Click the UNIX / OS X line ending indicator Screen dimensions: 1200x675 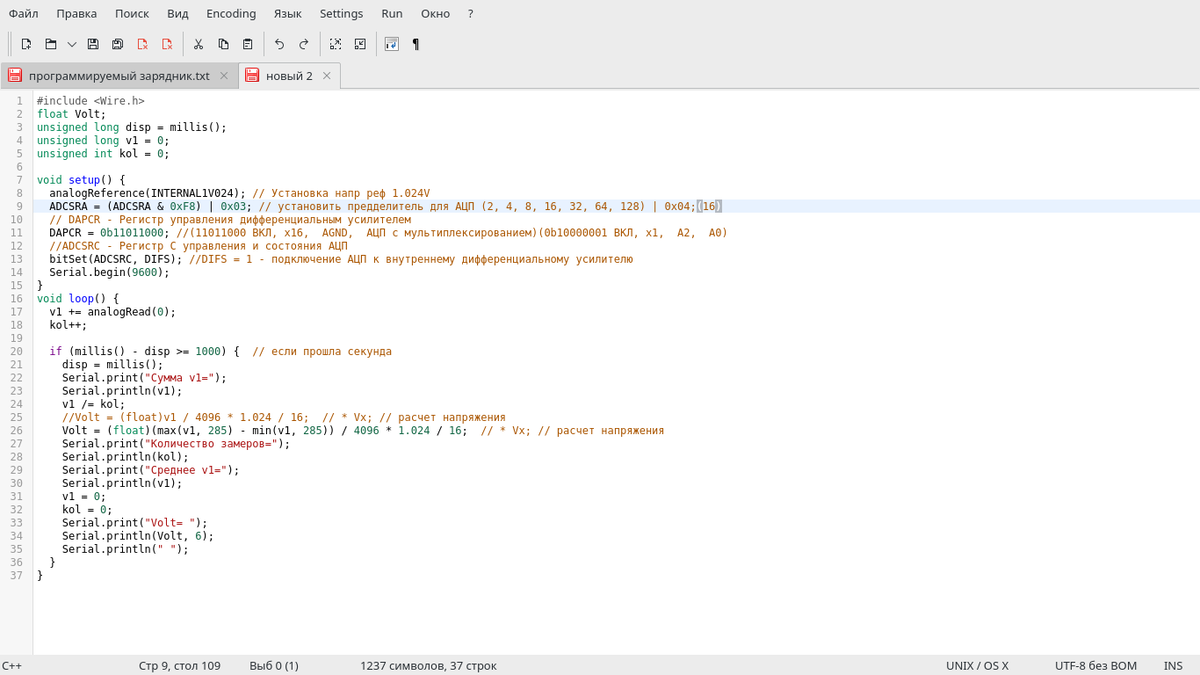pyautogui.click(x=977, y=665)
